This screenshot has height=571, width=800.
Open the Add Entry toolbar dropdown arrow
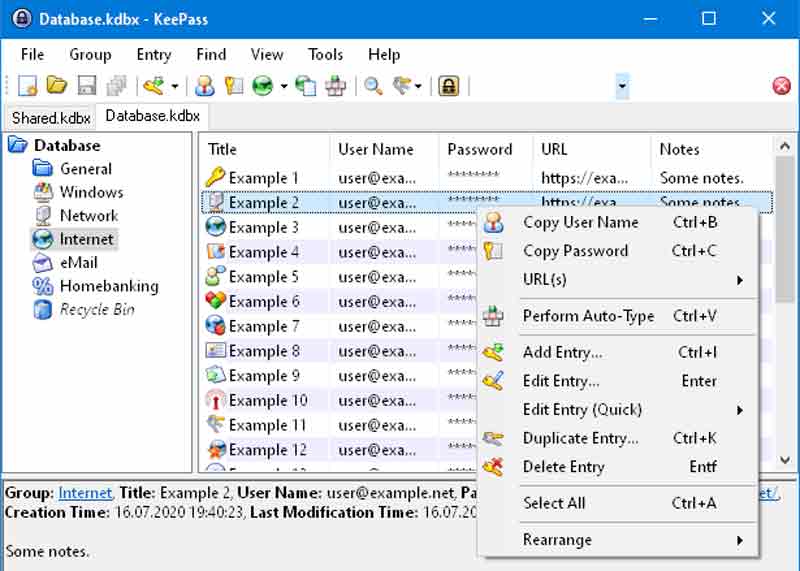(x=174, y=86)
